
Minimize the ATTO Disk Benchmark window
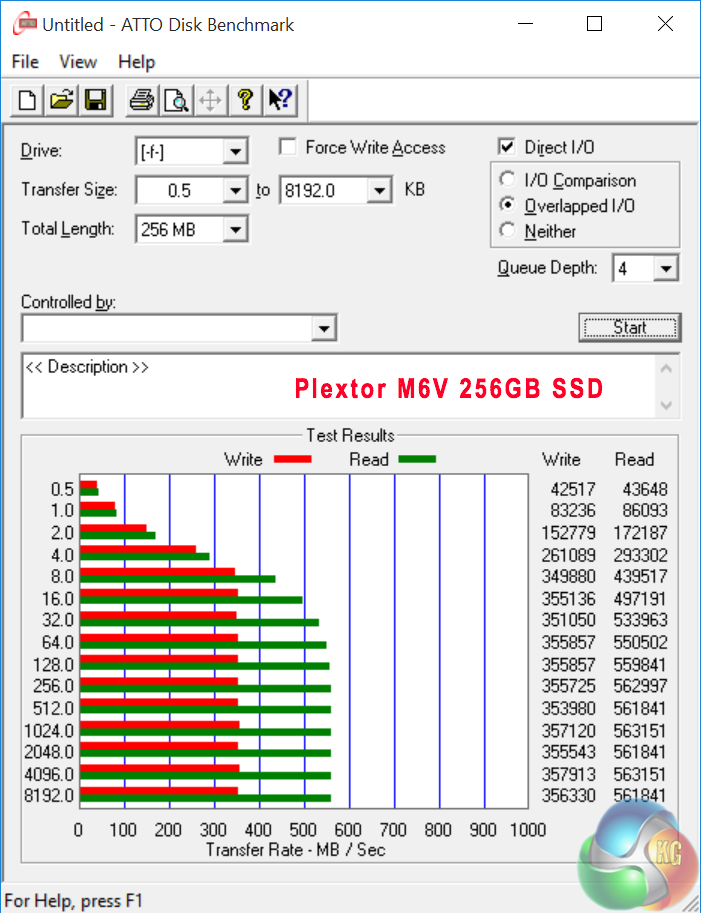[525, 24]
